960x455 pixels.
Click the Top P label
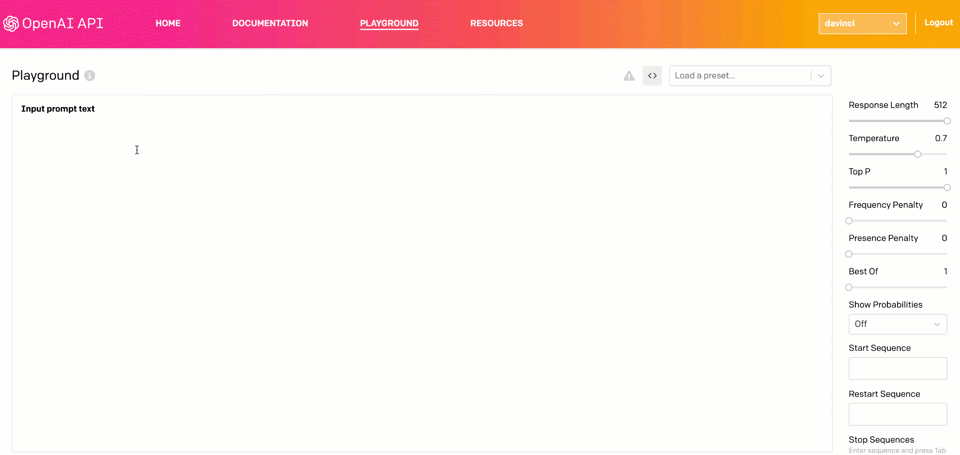click(x=860, y=171)
